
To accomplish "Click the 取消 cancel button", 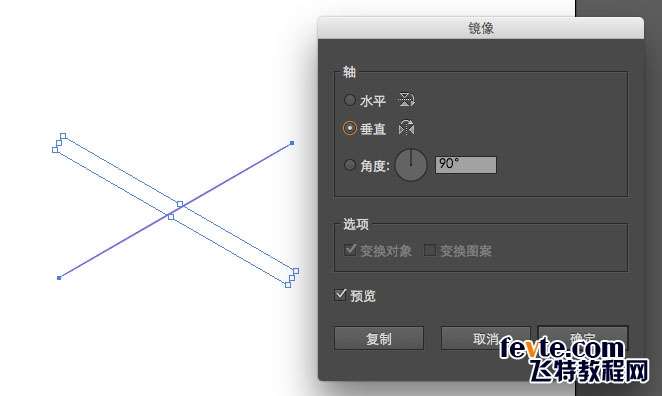I will coord(486,338).
